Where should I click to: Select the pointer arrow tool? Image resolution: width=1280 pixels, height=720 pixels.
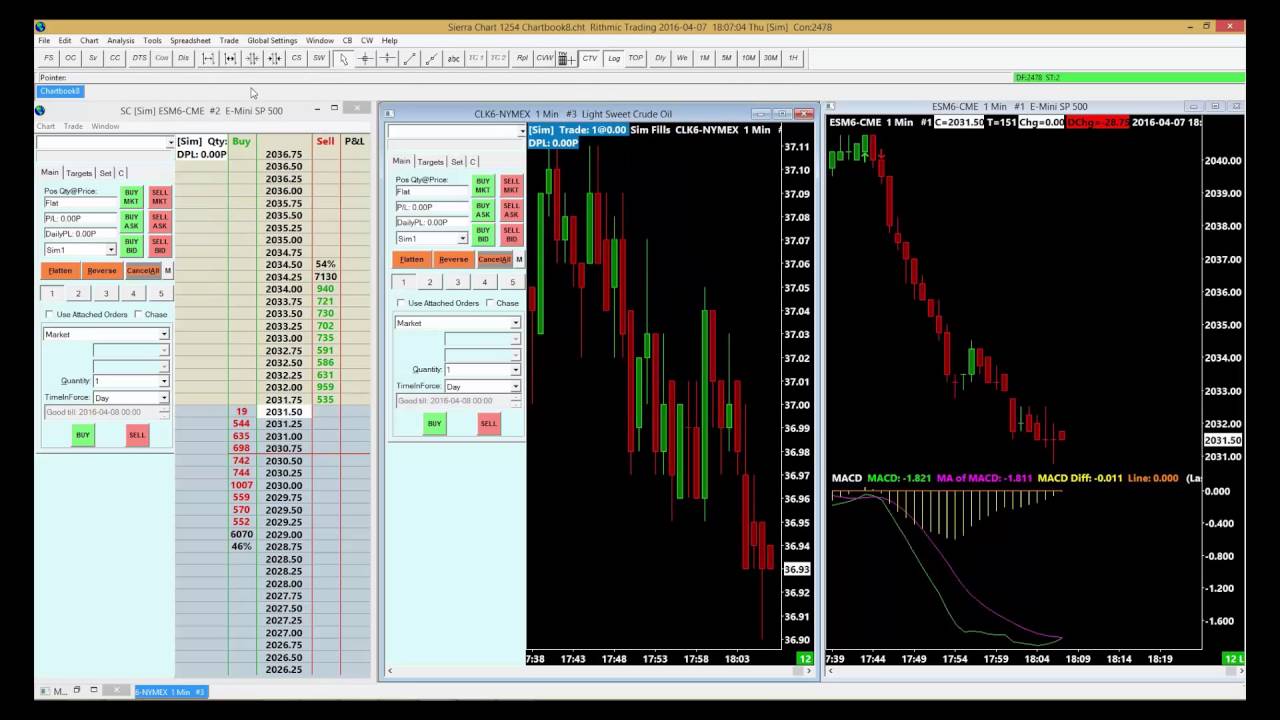(x=343, y=58)
